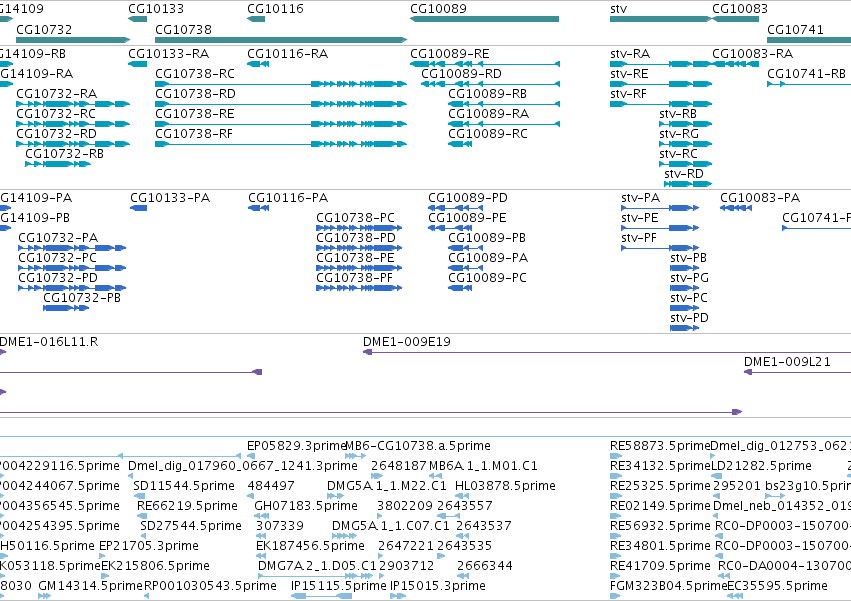Click transcript CG10089-RE
The width and height of the screenshot is (851, 601).
[485, 64]
